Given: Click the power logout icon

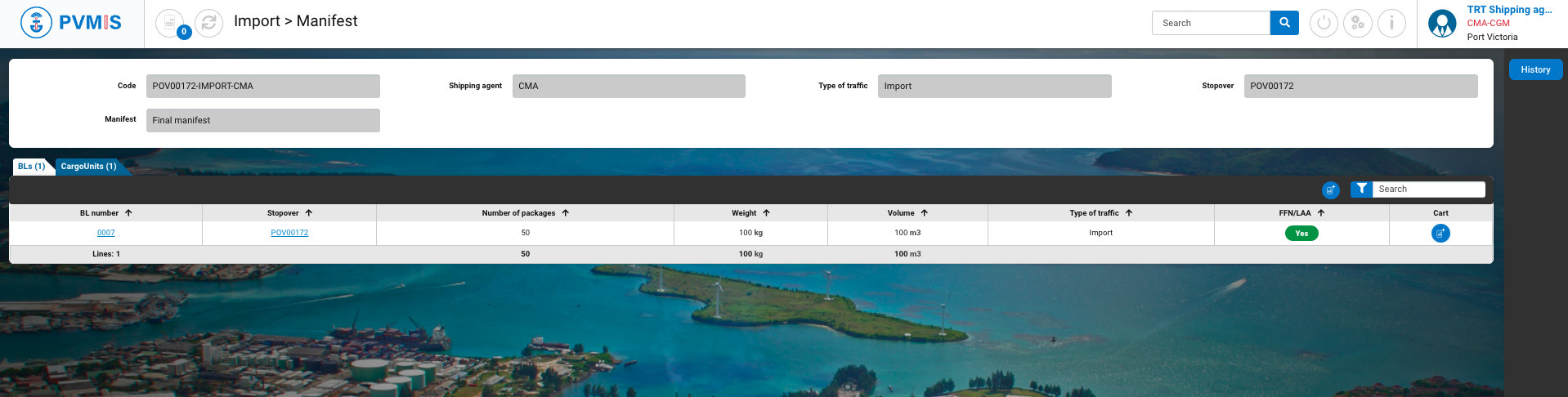Looking at the screenshot, I should tap(1323, 23).
